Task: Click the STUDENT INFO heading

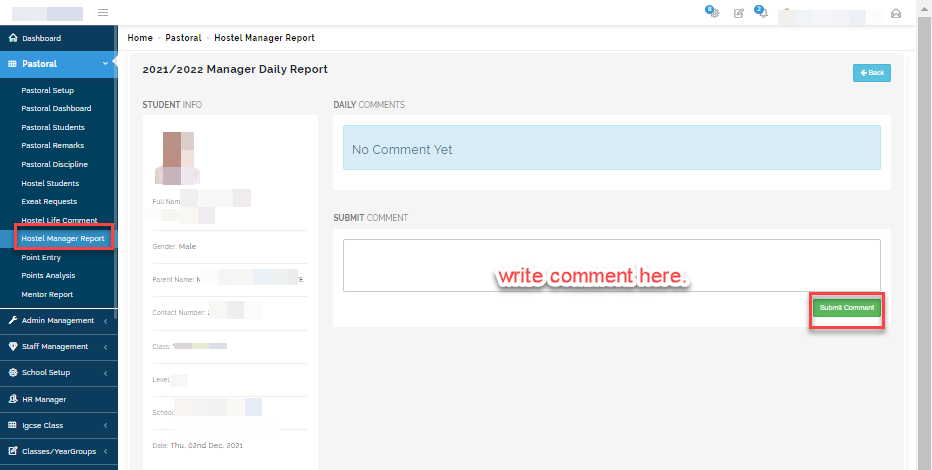Action: pyautogui.click(x=172, y=105)
